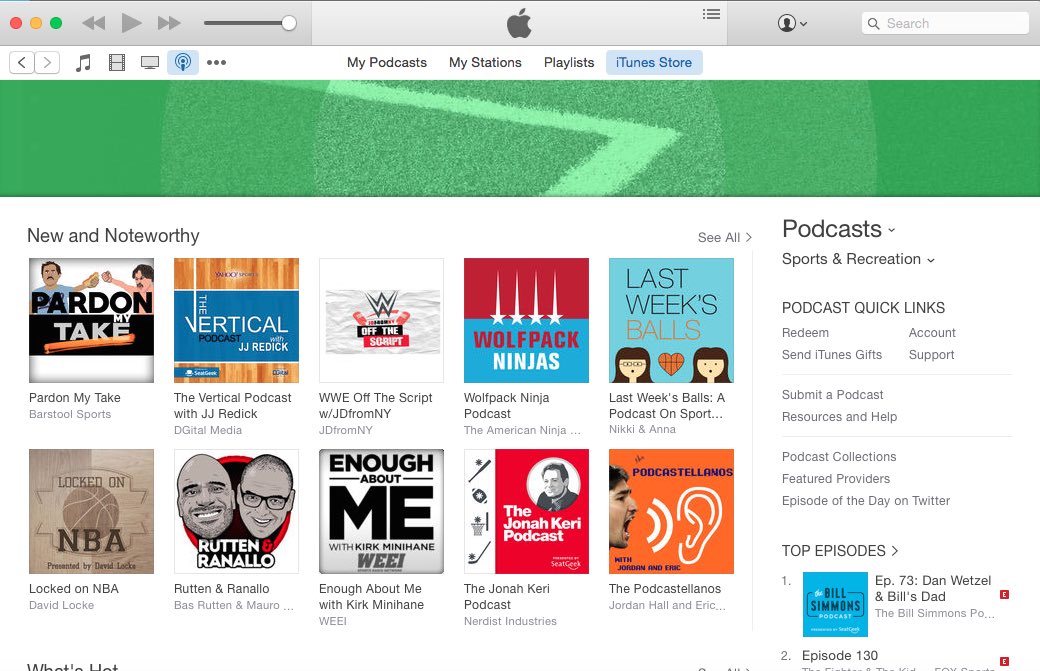Open Featured Providers link
Image resolution: width=1040 pixels, height=671 pixels.
(836, 479)
